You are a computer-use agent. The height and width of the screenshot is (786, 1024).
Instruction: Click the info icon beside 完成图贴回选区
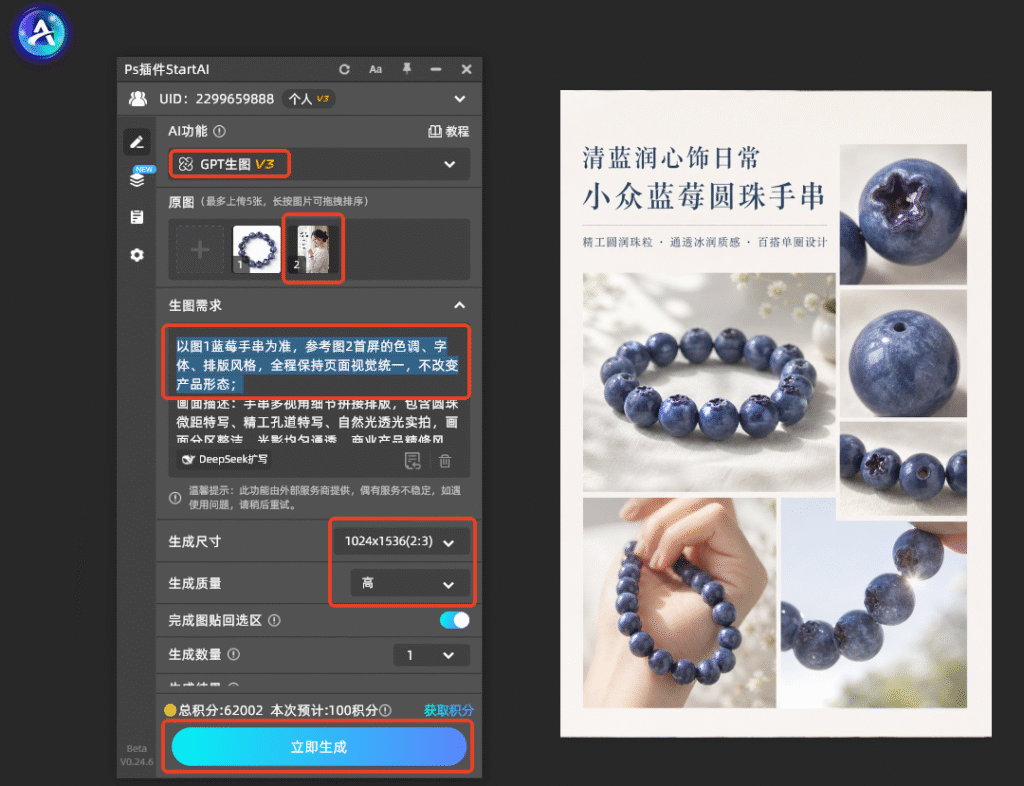click(275, 620)
